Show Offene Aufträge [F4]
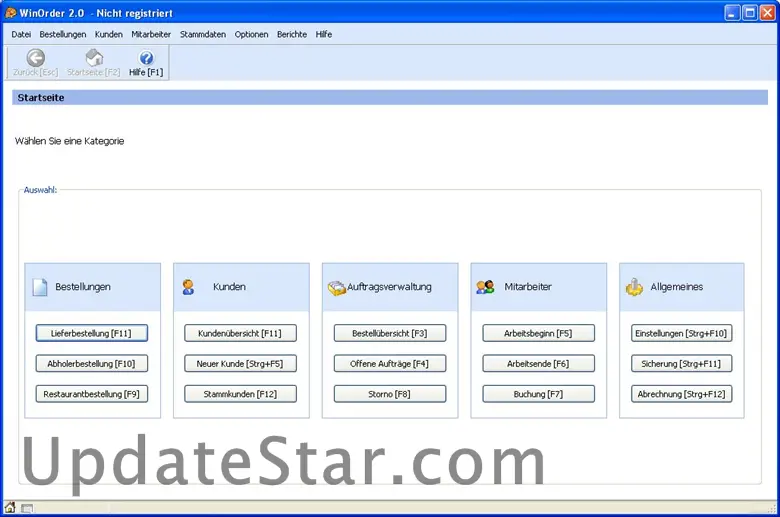Screen dimensions: 780x517 pyautogui.click(x=390, y=364)
